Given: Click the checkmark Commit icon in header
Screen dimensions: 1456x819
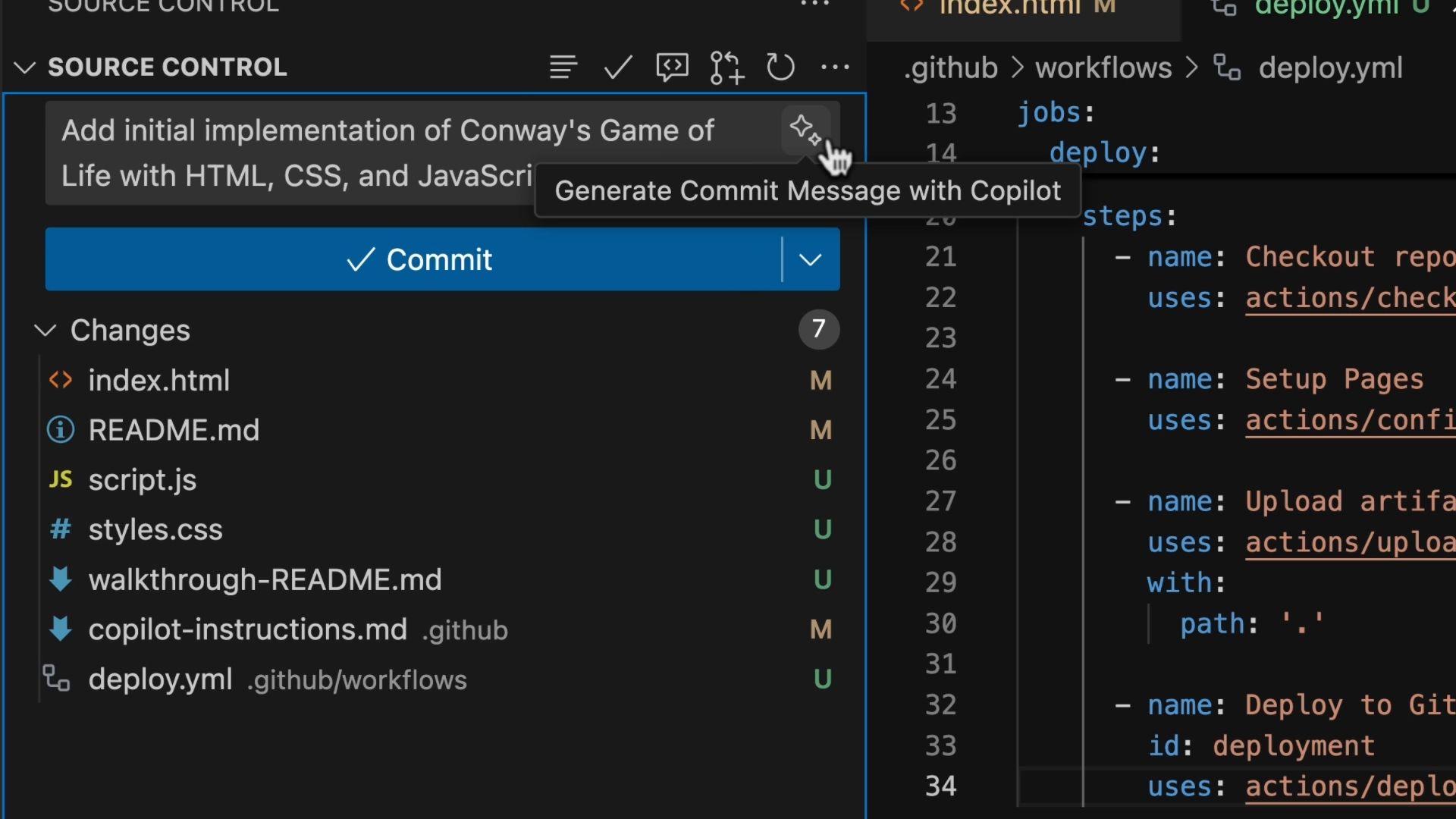Looking at the screenshot, I should (x=618, y=67).
